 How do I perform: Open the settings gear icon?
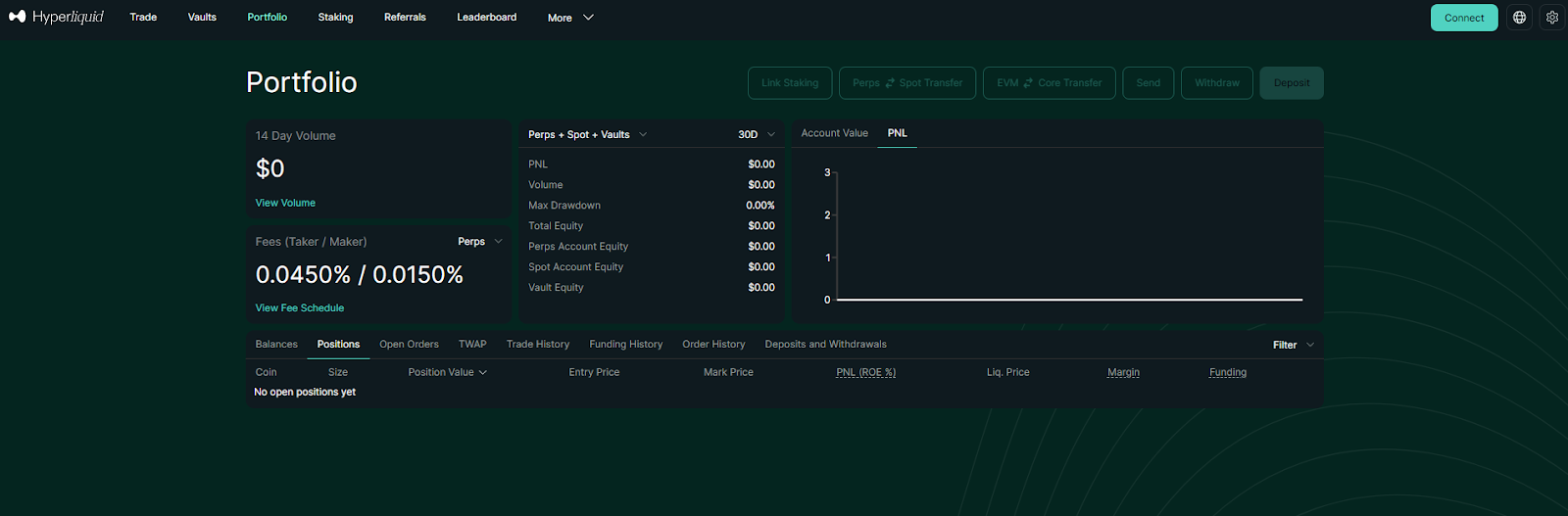[x=1552, y=18]
